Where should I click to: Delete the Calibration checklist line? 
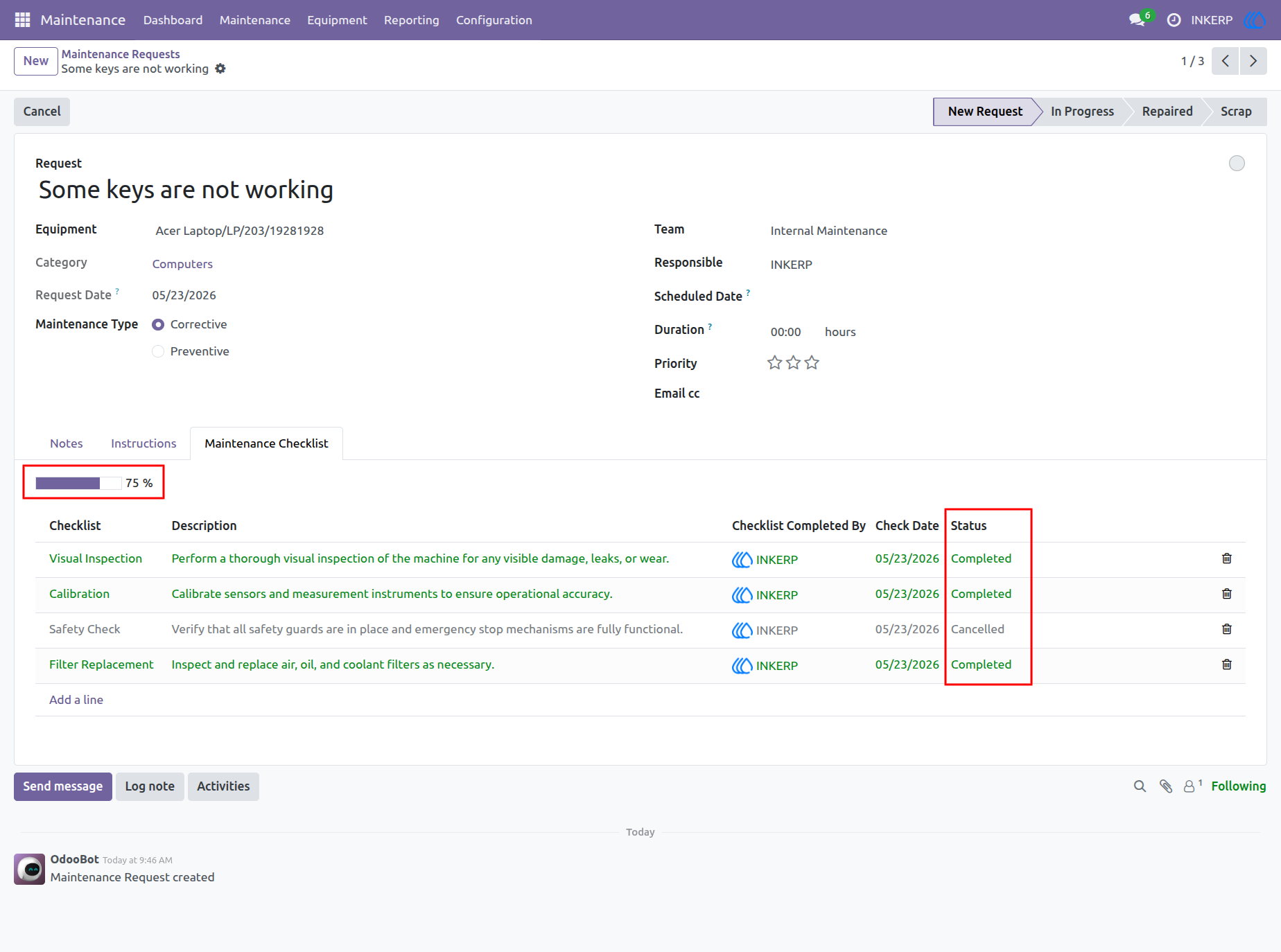(1227, 594)
